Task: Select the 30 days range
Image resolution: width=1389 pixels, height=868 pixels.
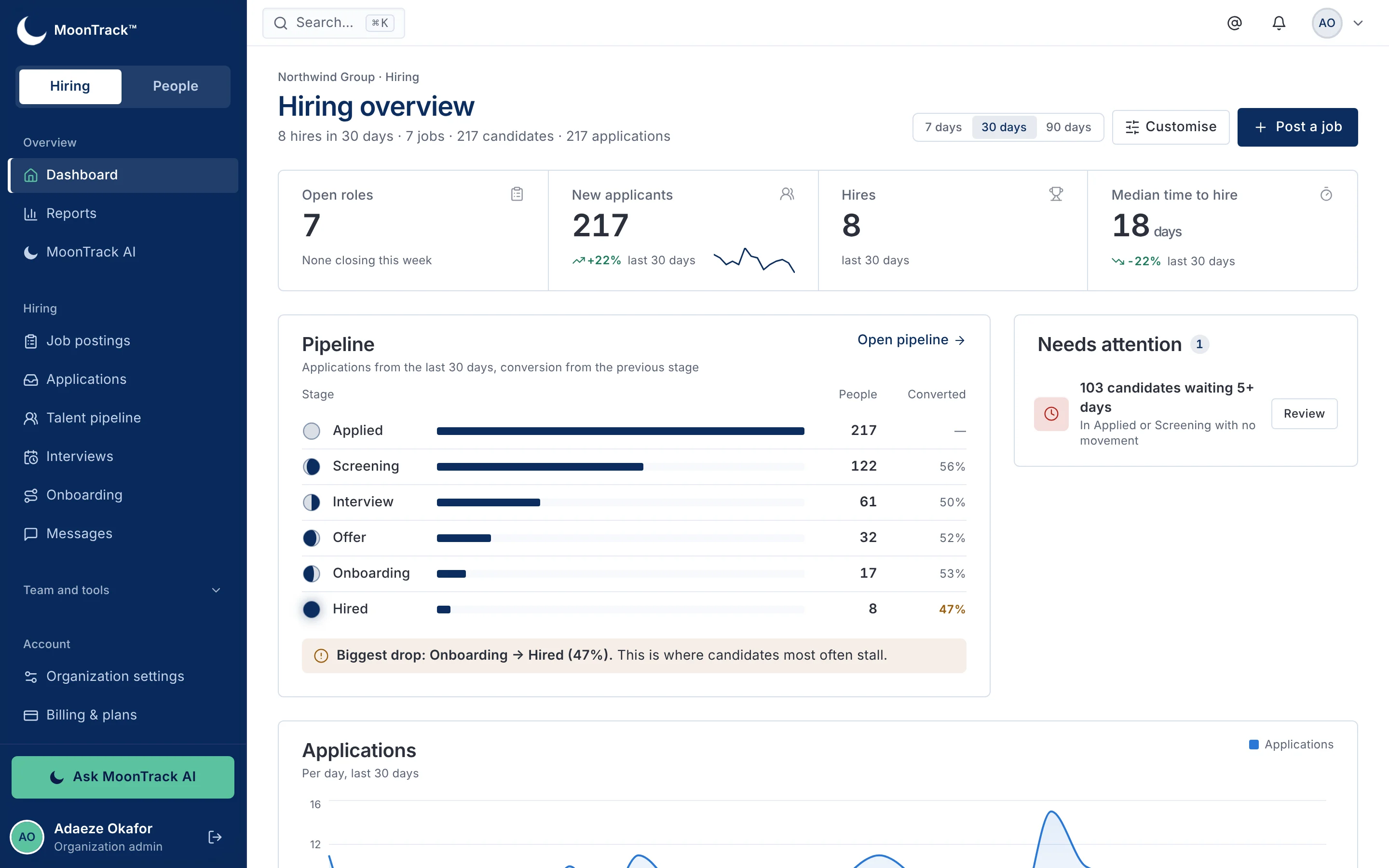Action: [1004, 127]
